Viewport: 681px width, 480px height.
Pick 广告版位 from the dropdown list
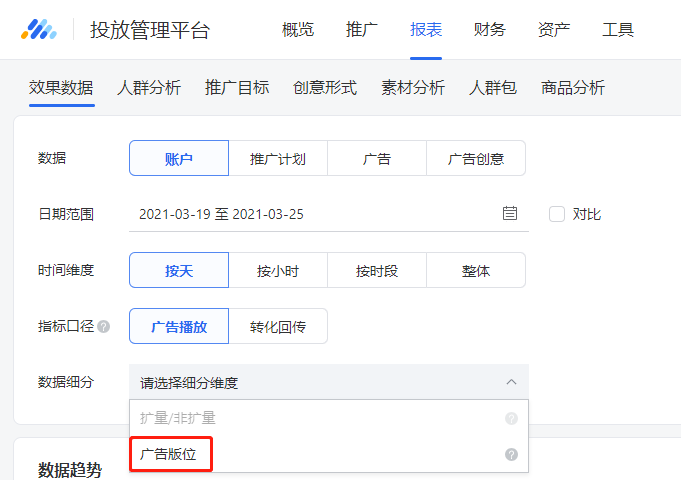point(329,454)
